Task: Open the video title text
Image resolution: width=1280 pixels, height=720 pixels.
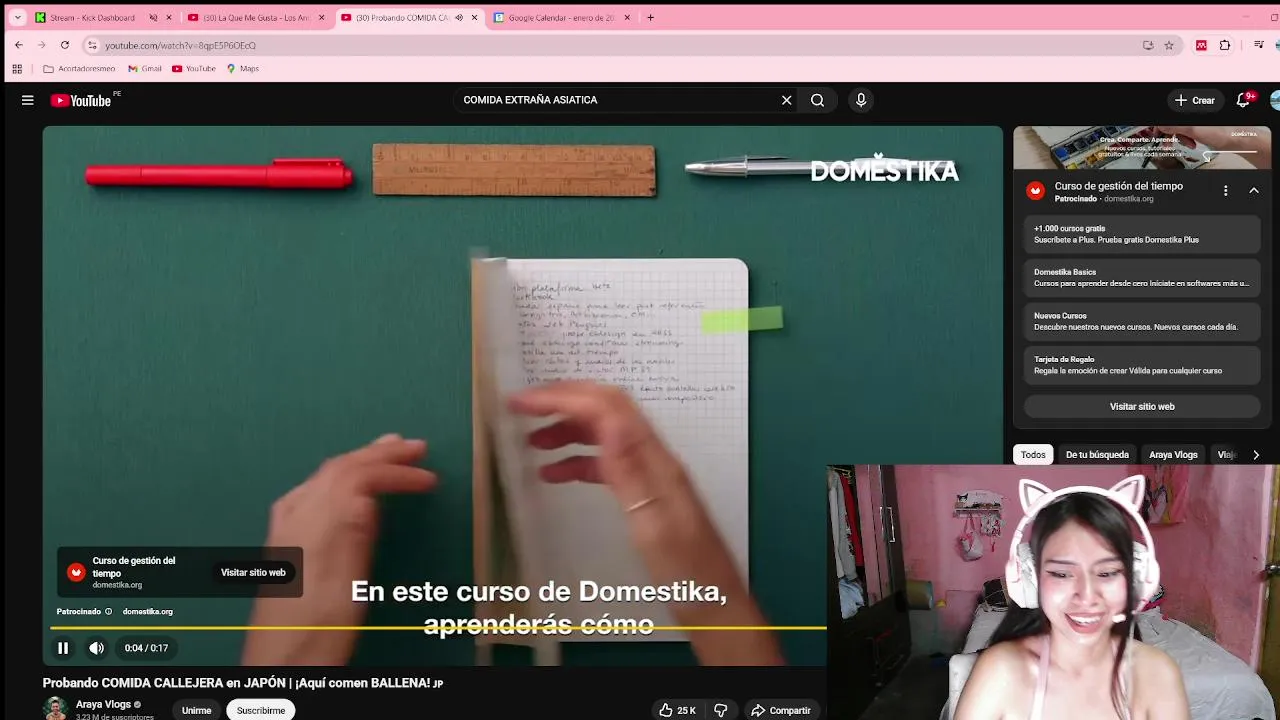Action: click(x=243, y=683)
